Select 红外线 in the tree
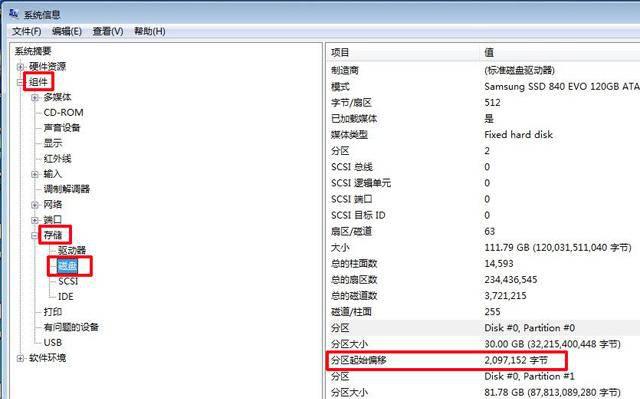The height and width of the screenshot is (399, 640). click(58, 159)
